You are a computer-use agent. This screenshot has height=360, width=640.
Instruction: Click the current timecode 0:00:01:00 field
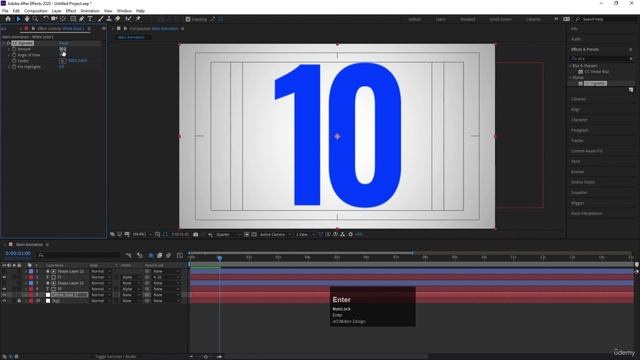pyautogui.click(x=18, y=253)
